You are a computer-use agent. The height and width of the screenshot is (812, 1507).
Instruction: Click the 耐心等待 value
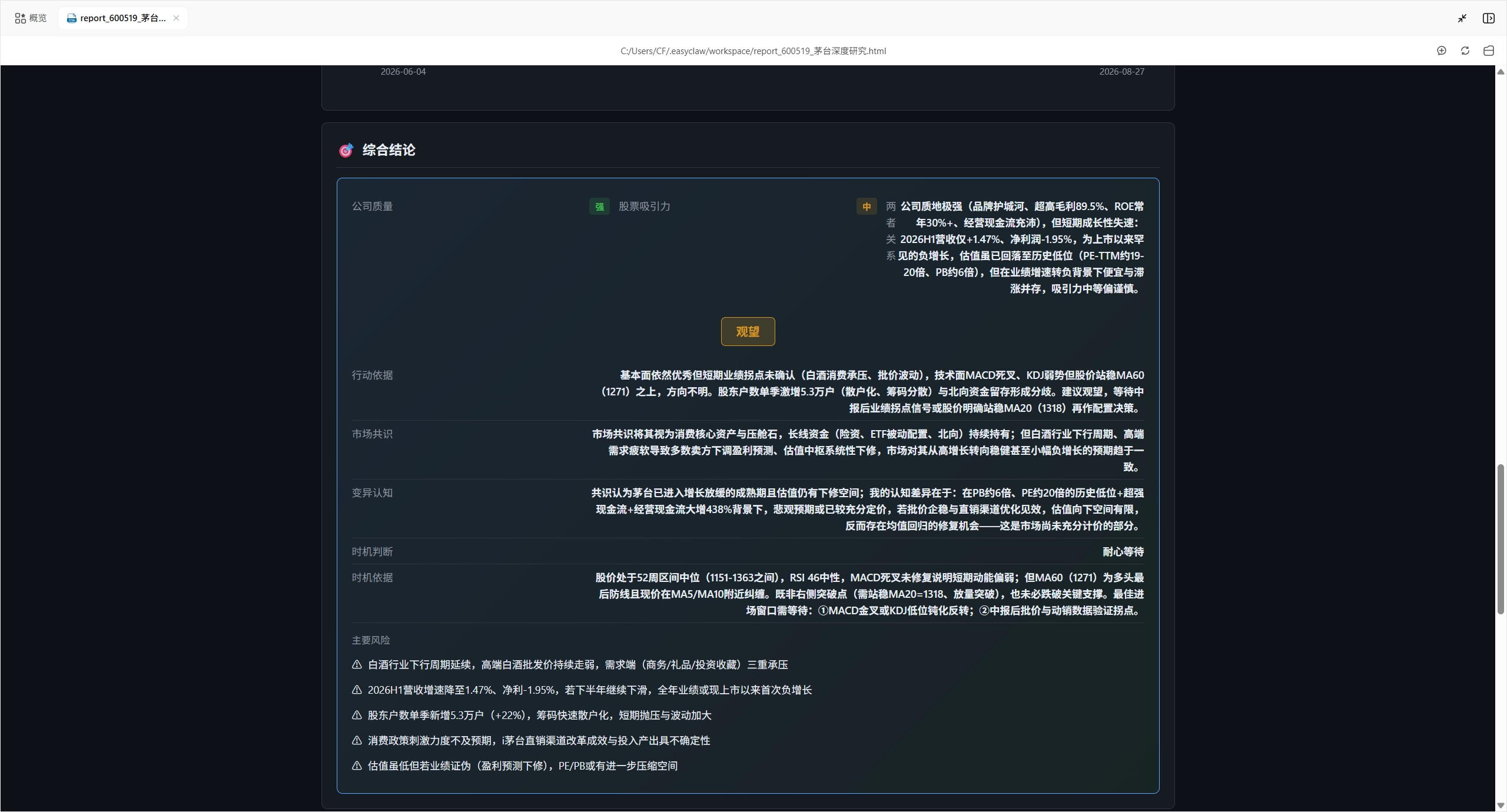pos(1123,552)
